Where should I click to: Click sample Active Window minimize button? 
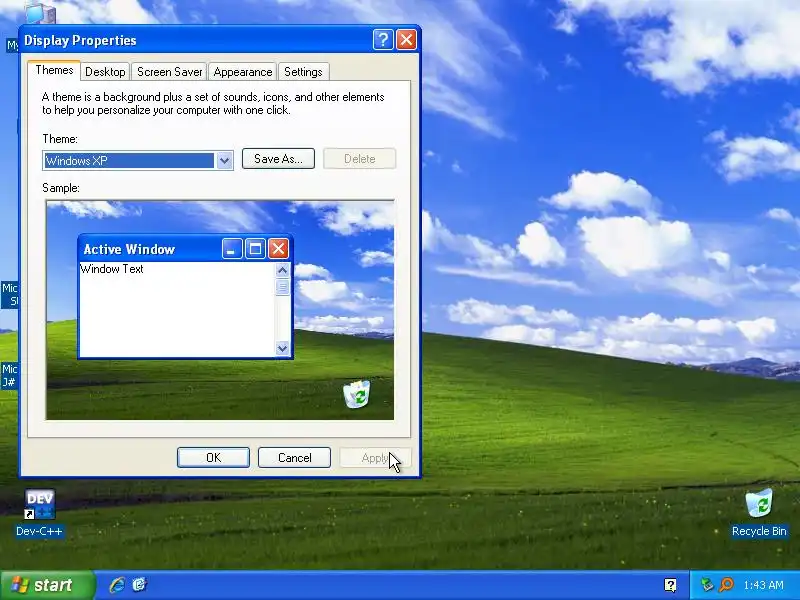(232, 249)
